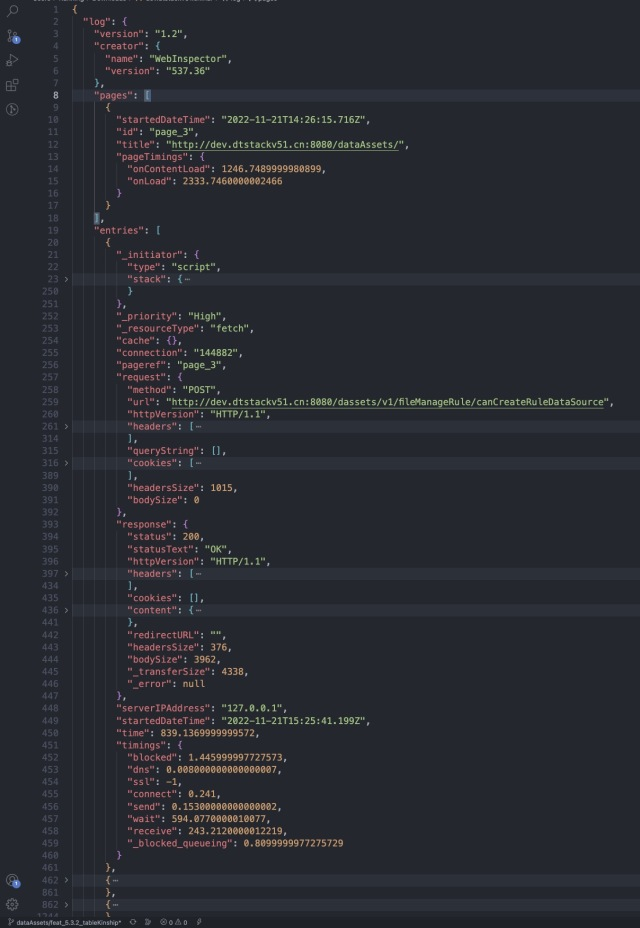Click the pages startedDateTime value 2022-11-21T14:26:15.716Z
The width and height of the screenshot is (640, 928).
tap(293, 120)
